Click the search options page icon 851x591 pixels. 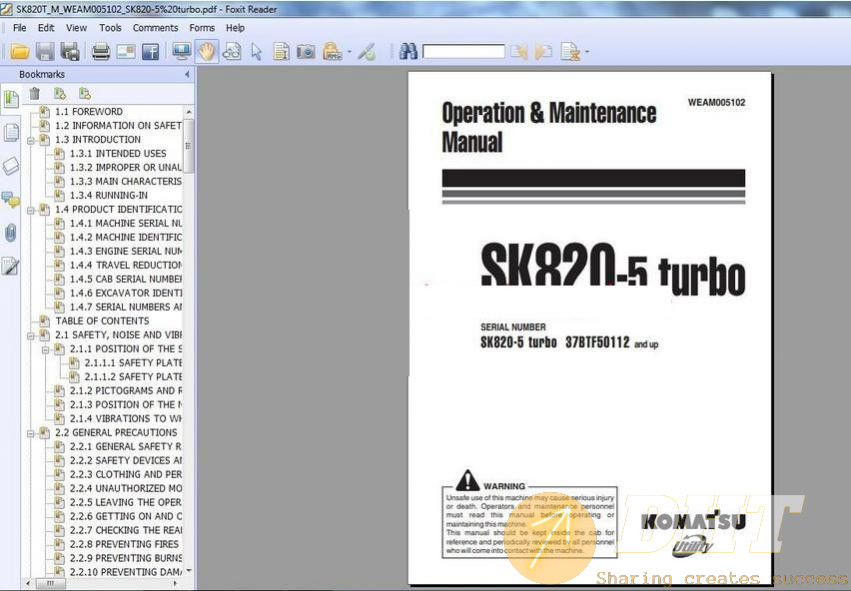[570, 52]
